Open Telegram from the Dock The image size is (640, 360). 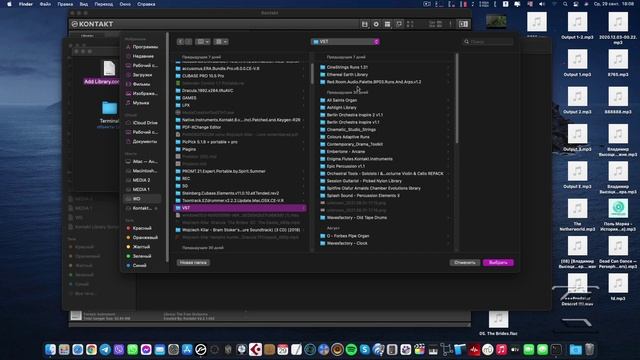coord(105,350)
